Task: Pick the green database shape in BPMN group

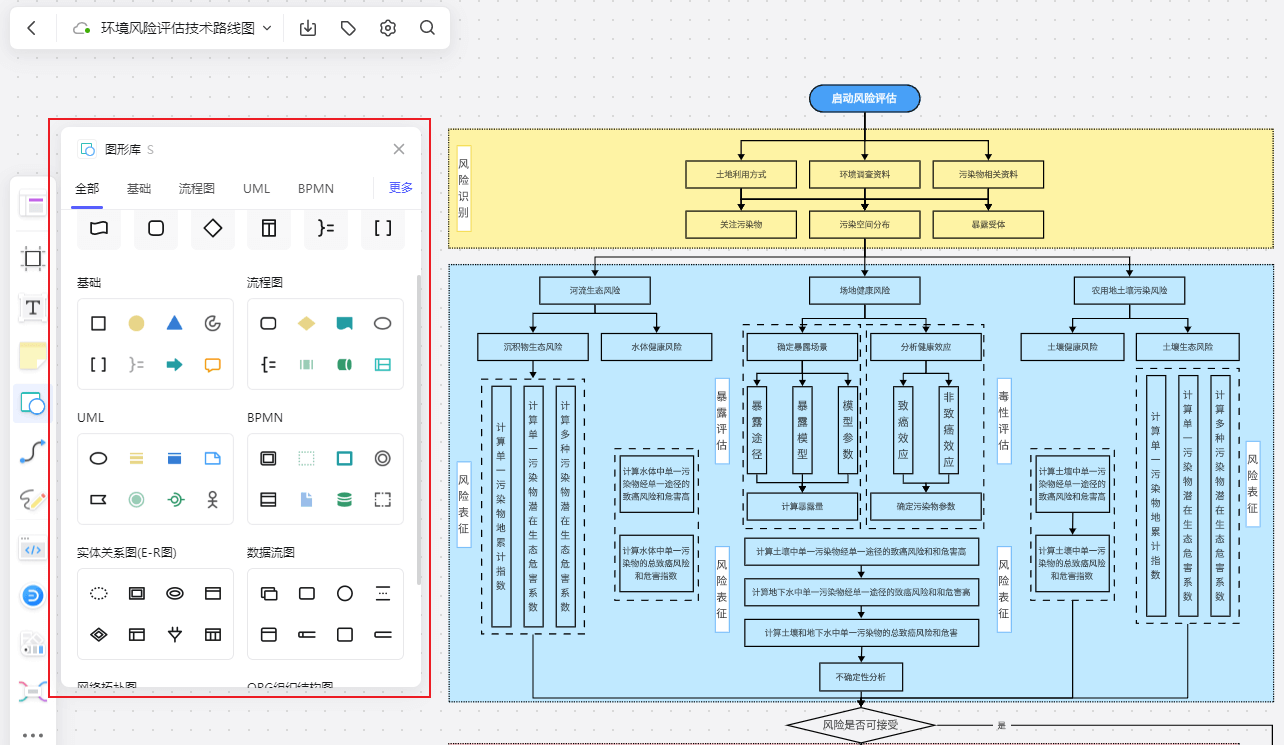Action: click(344, 499)
